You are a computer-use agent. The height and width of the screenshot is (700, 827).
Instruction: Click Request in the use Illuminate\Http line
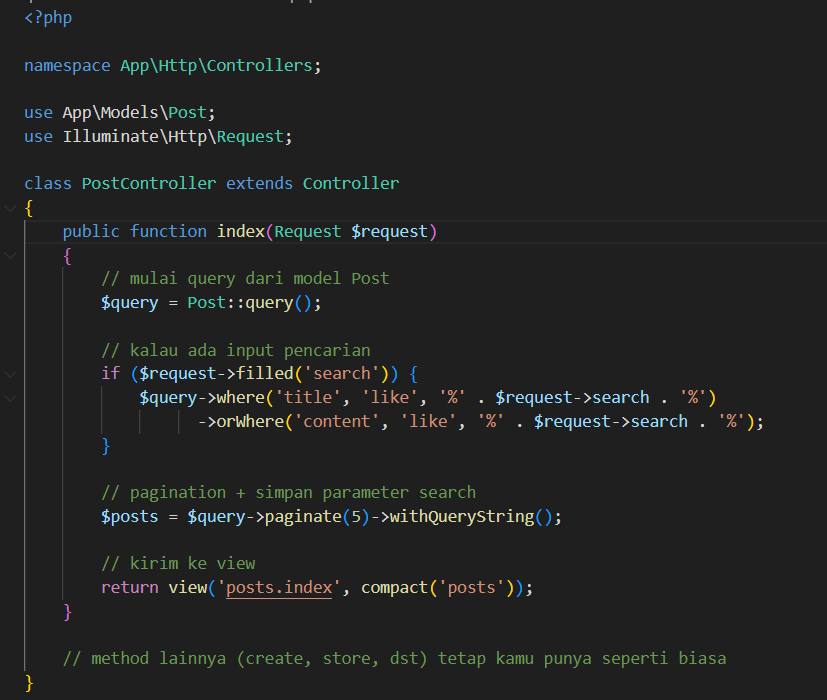pos(253,136)
